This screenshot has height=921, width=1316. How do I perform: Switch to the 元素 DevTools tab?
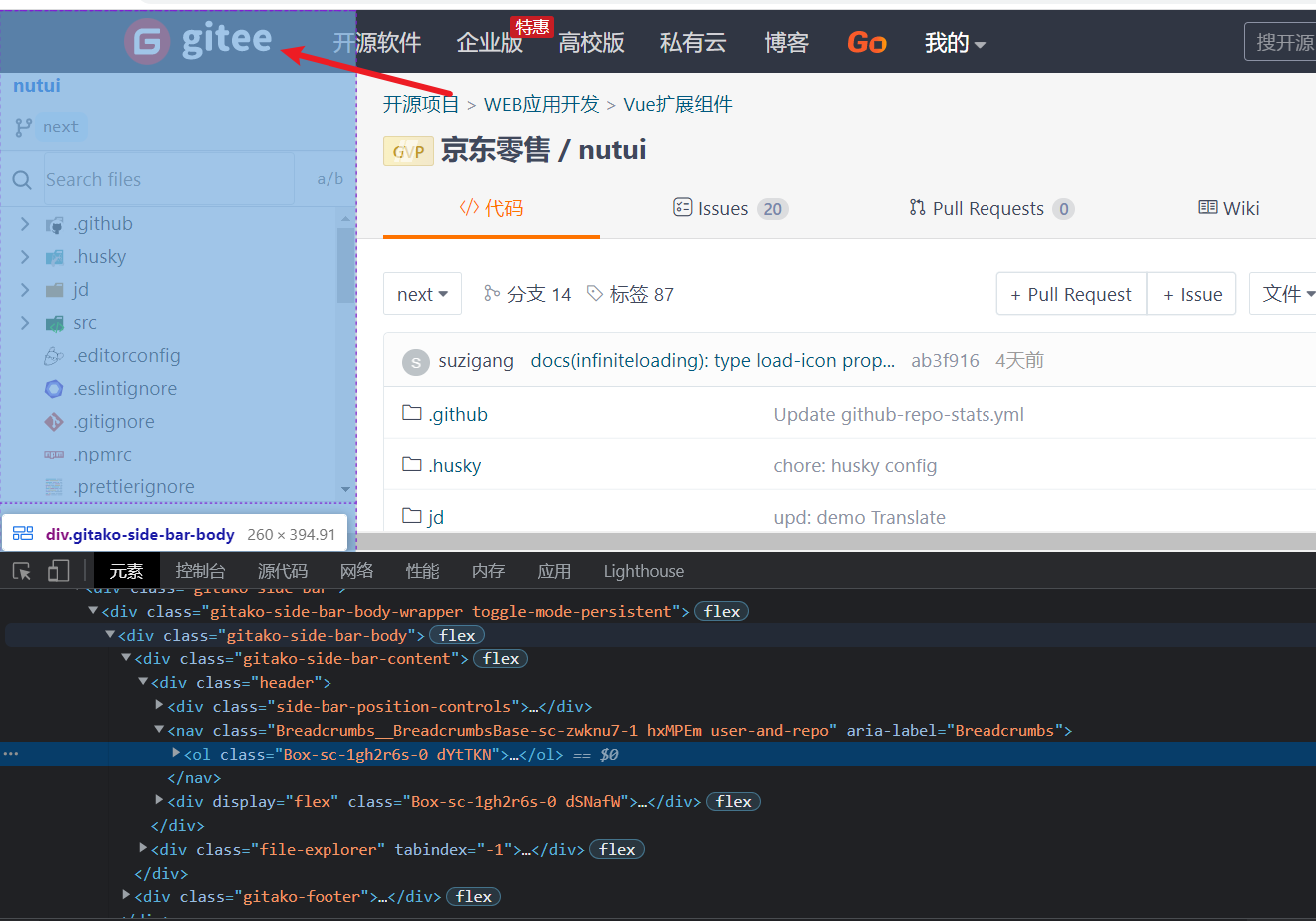[x=126, y=571]
